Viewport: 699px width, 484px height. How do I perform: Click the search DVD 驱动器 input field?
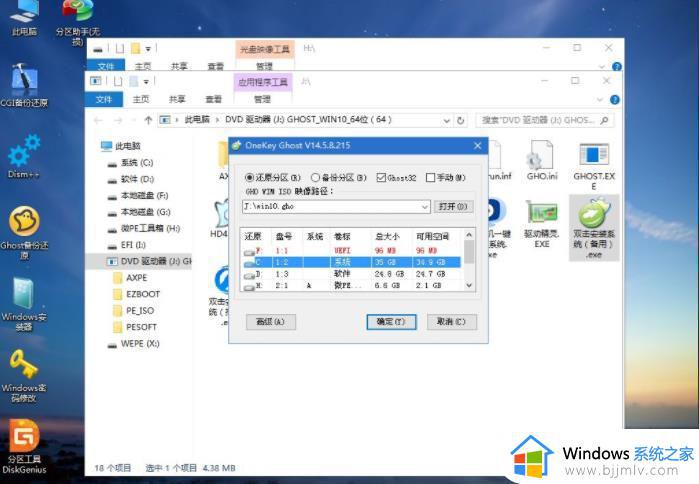[x=539, y=120]
